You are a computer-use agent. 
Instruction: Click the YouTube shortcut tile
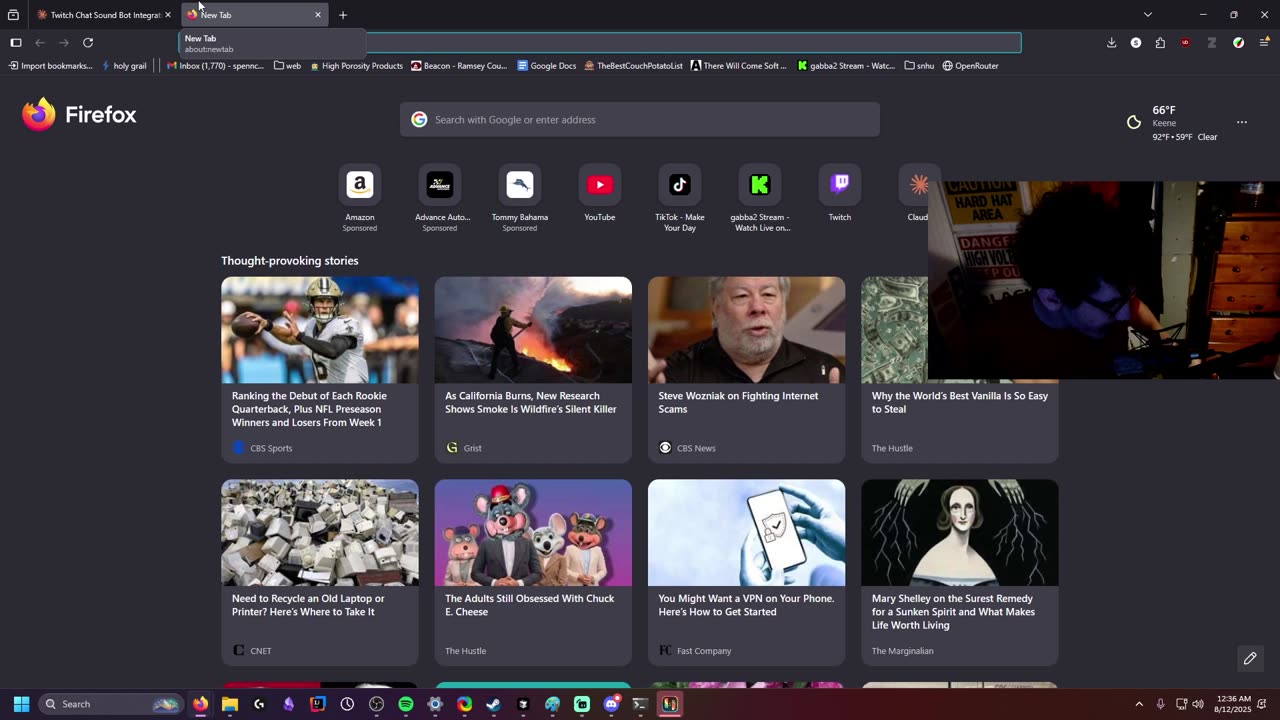pyautogui.click(x=599, y=185)
